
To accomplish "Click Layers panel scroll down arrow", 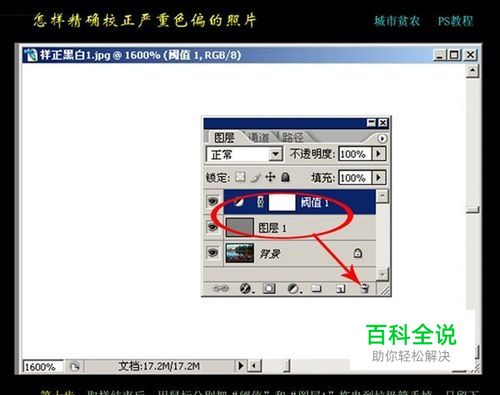I will pyautogui.click(x=382, y=274).
